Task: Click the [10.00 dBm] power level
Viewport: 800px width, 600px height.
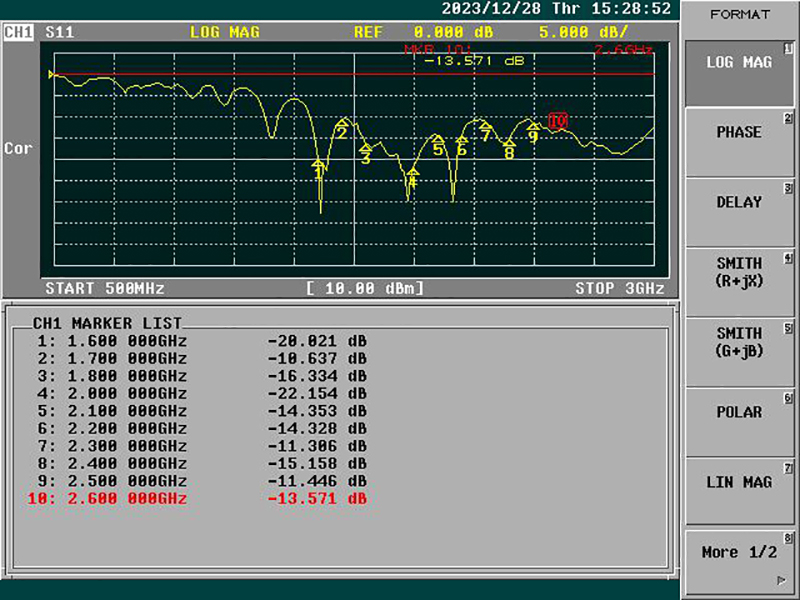Action: tap(365, 288)
